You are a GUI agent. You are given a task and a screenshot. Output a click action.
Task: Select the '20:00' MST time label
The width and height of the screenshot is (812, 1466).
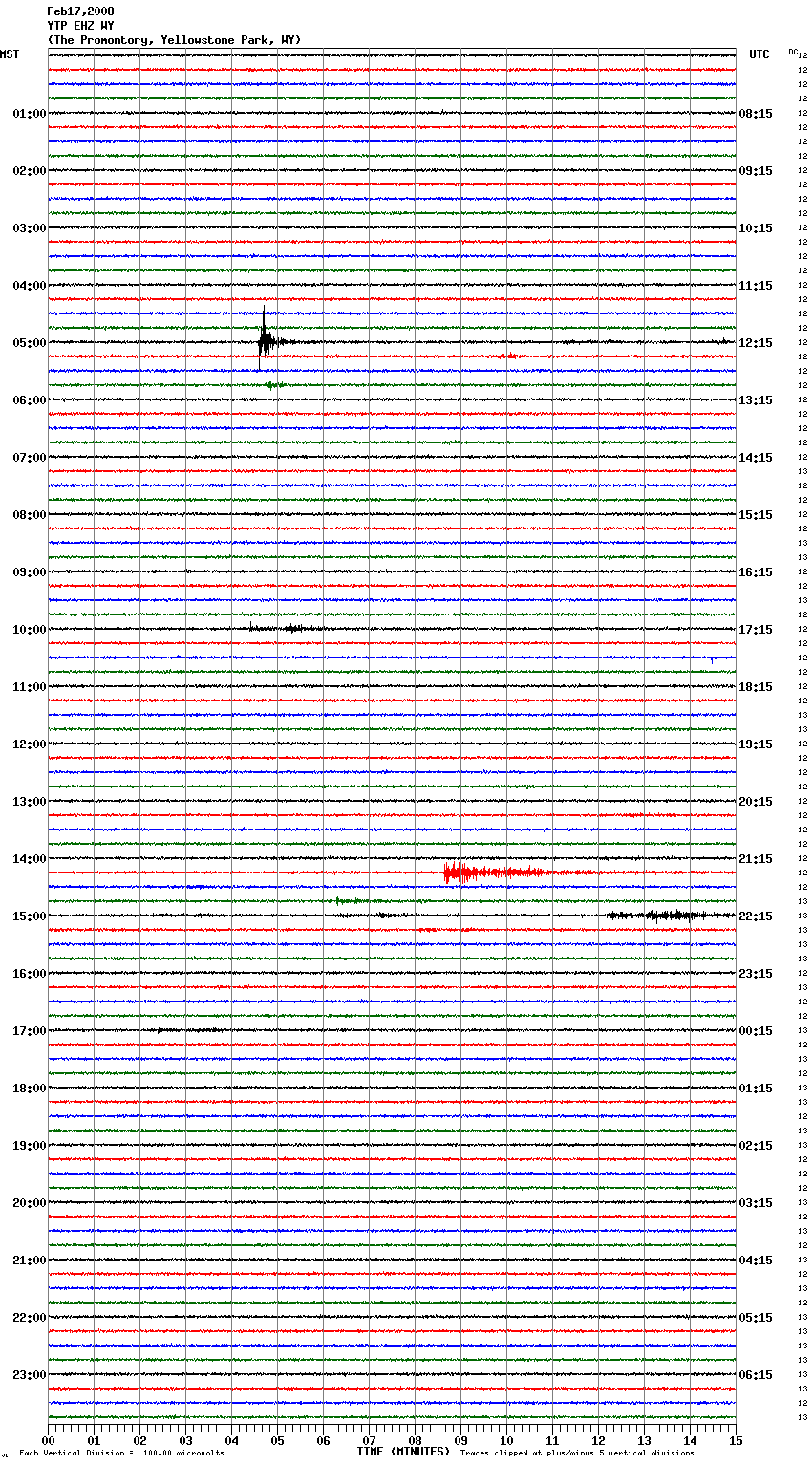pyautogui.click(x=30, y=1203)
